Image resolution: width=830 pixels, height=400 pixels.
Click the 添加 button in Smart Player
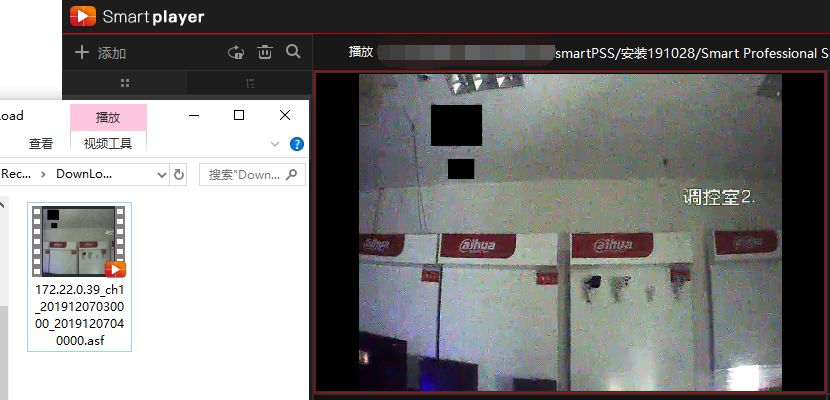[111, 53]
